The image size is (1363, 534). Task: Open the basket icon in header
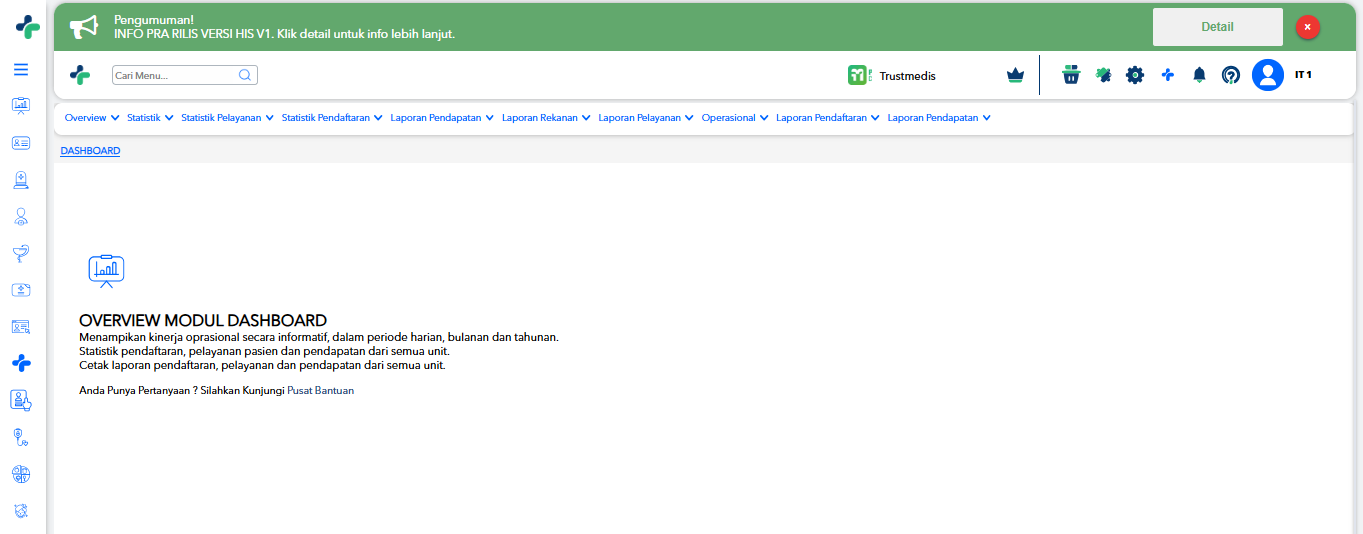click(x=1071, y=75)
